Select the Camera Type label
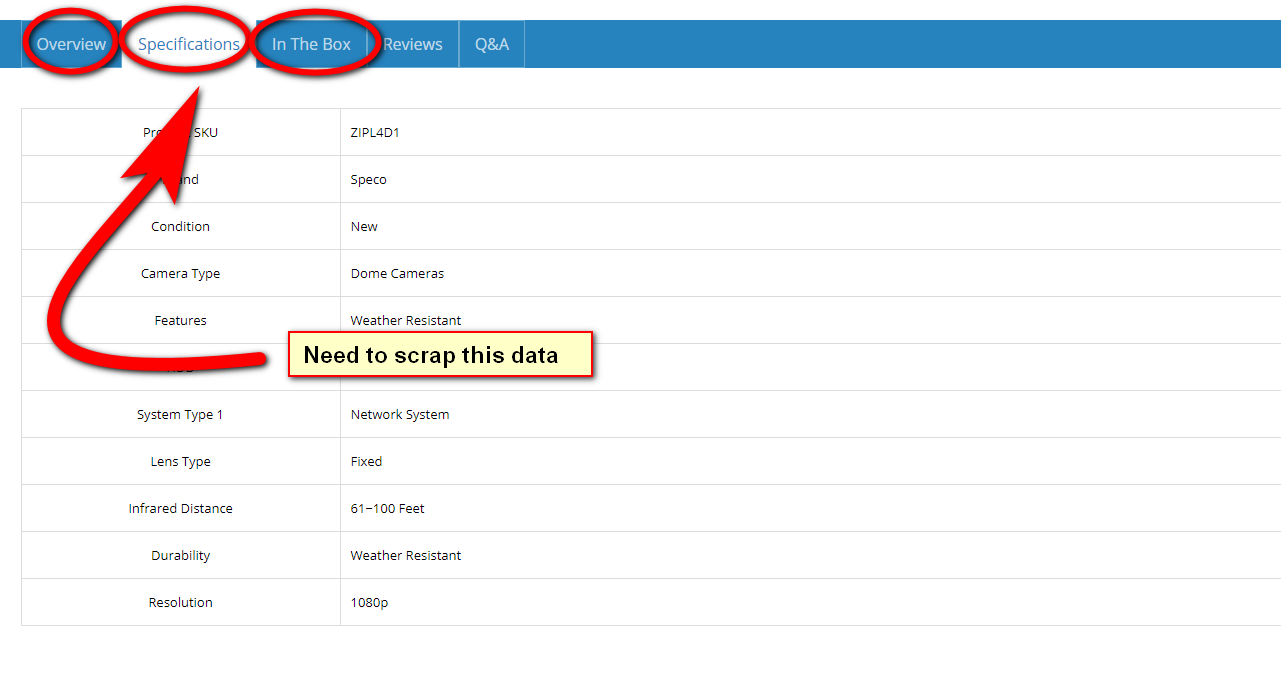The image size is (1281, 674). pos(180,274)
